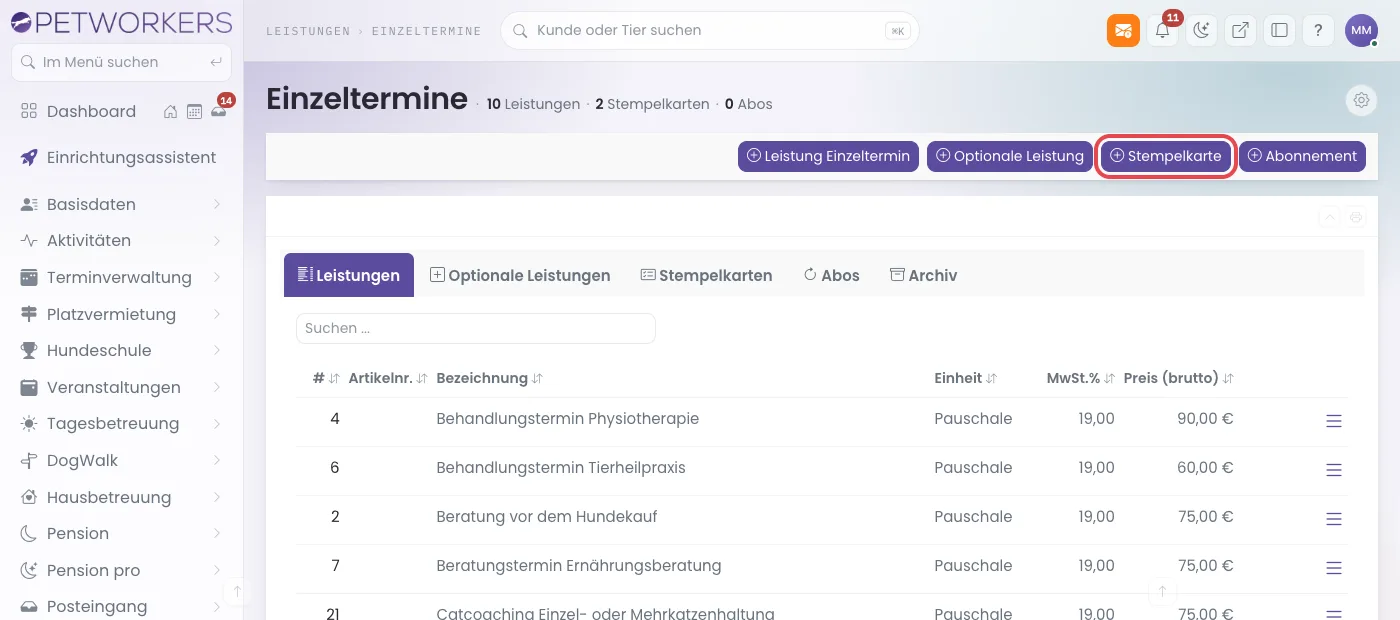Expand the Veranstaltungen menu section

[121, 387]
